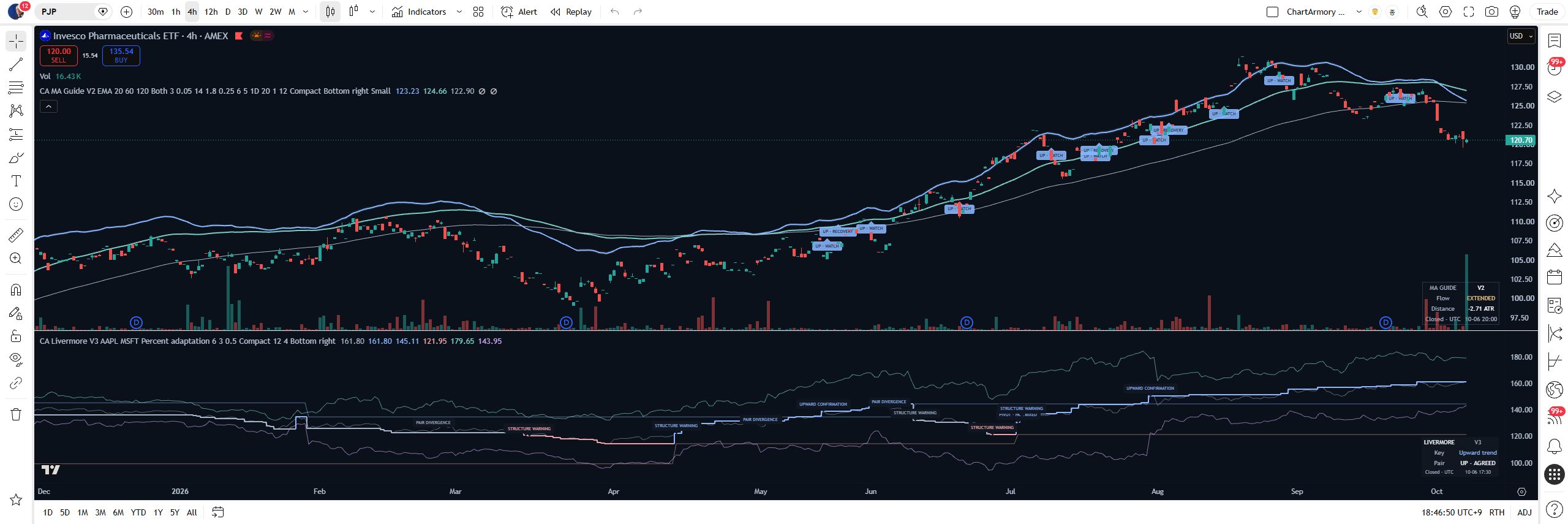Click the 120.00 SELL button
The width and height of the screenshot is (1568, 524).
[59, 55]
